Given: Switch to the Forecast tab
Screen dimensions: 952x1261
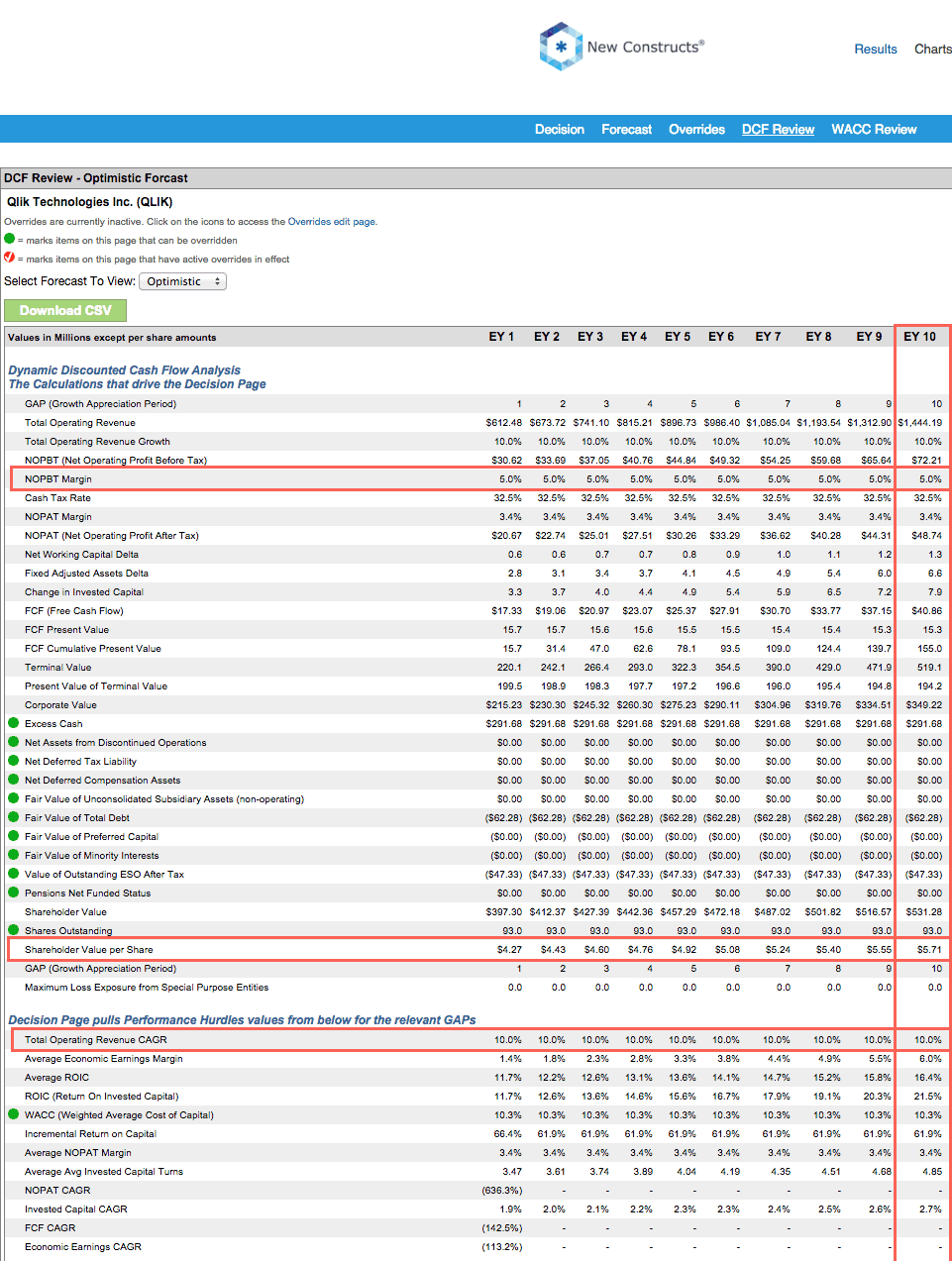Looking at the screenshot, I should [627, 129].
